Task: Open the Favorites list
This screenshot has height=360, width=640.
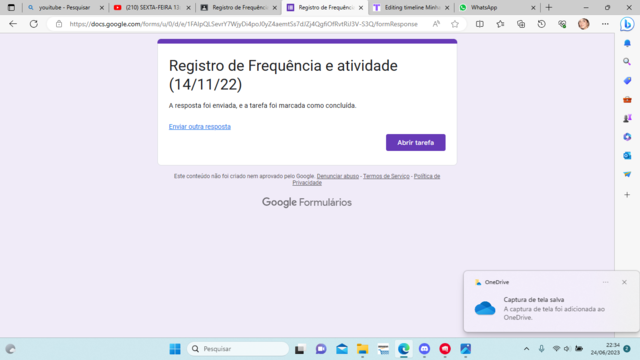Action: [x=500, y=24]
